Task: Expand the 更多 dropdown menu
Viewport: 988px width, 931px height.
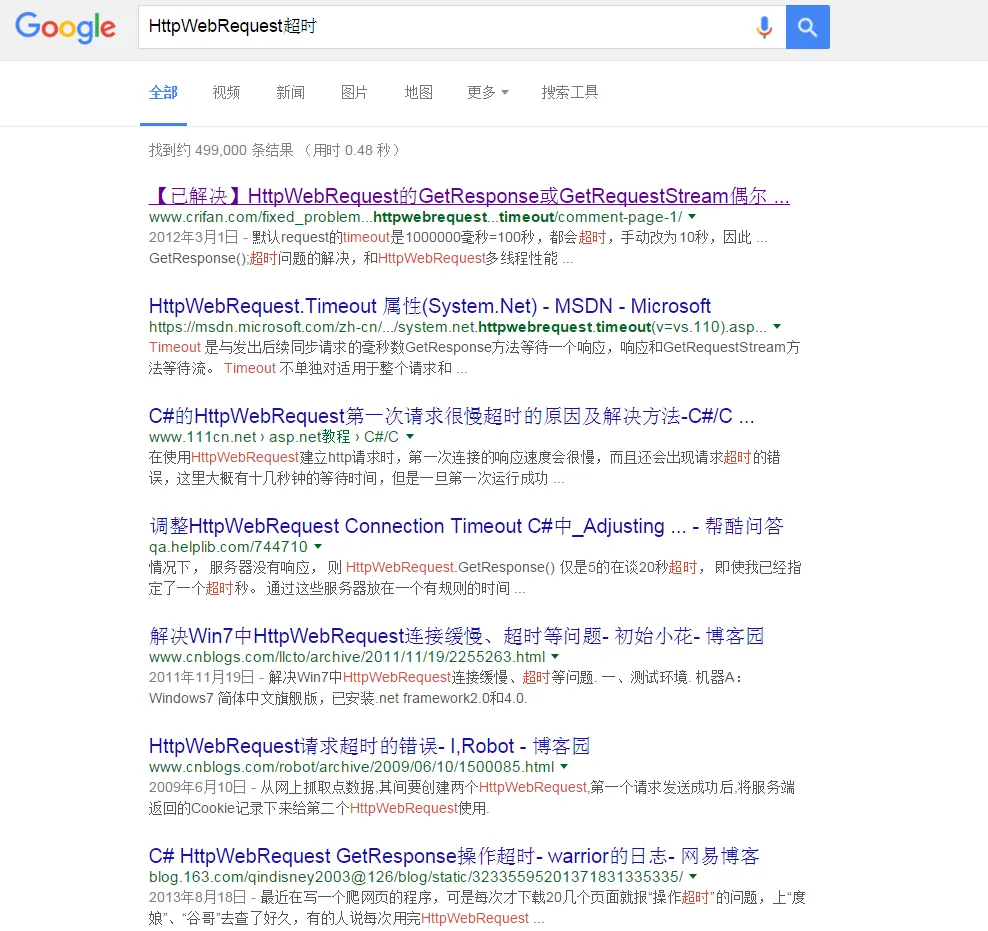Action: tap(488, 93)
